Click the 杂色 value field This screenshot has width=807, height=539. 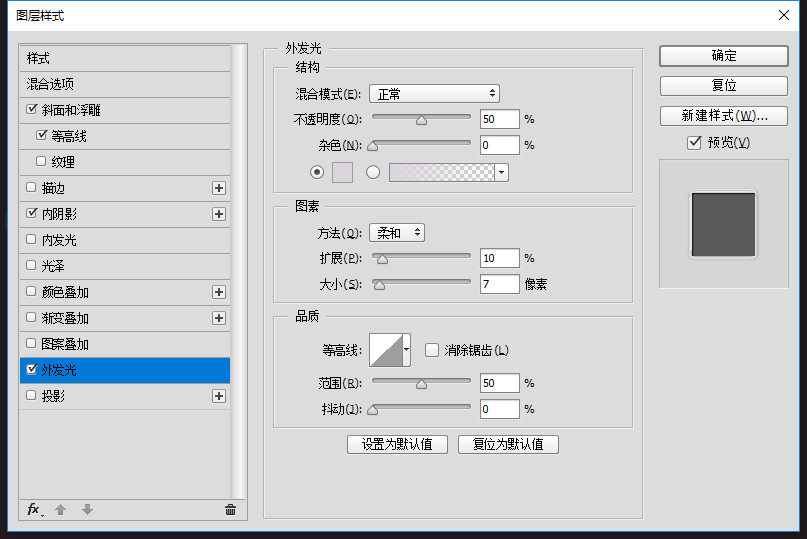499,145
